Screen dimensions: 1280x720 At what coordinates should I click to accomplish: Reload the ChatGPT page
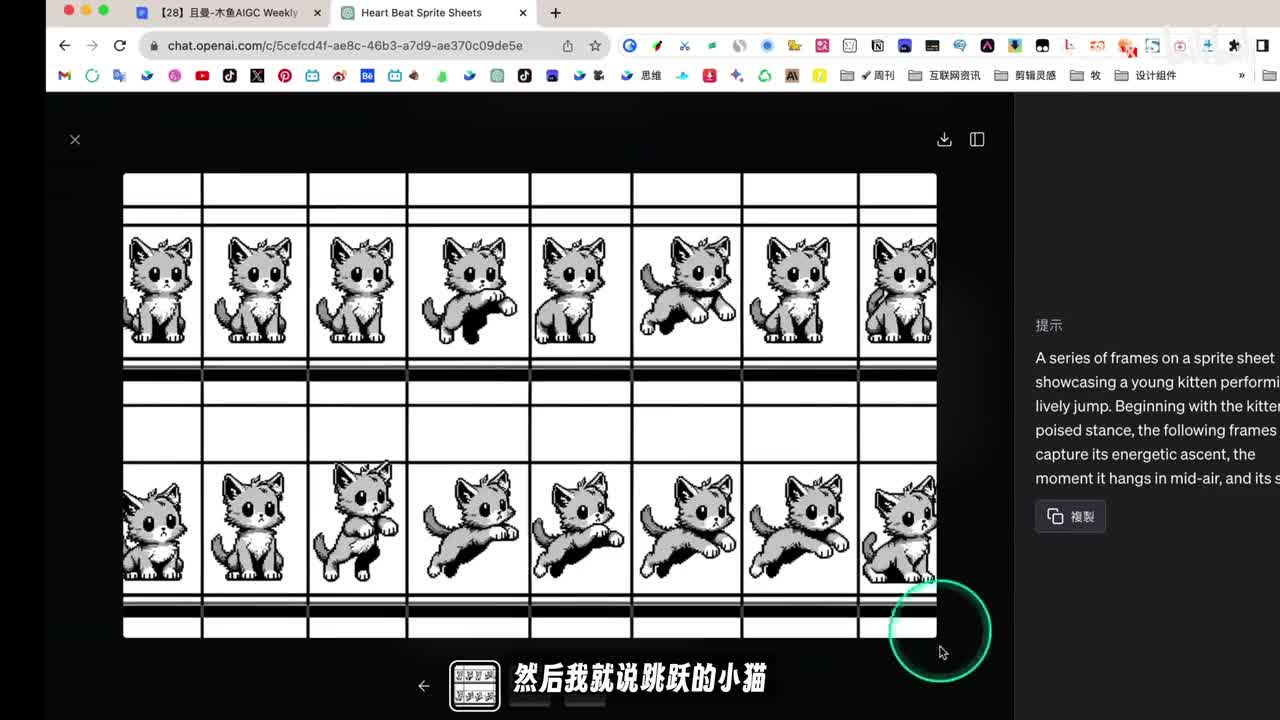pyautogui.click(x=120, y=46)
